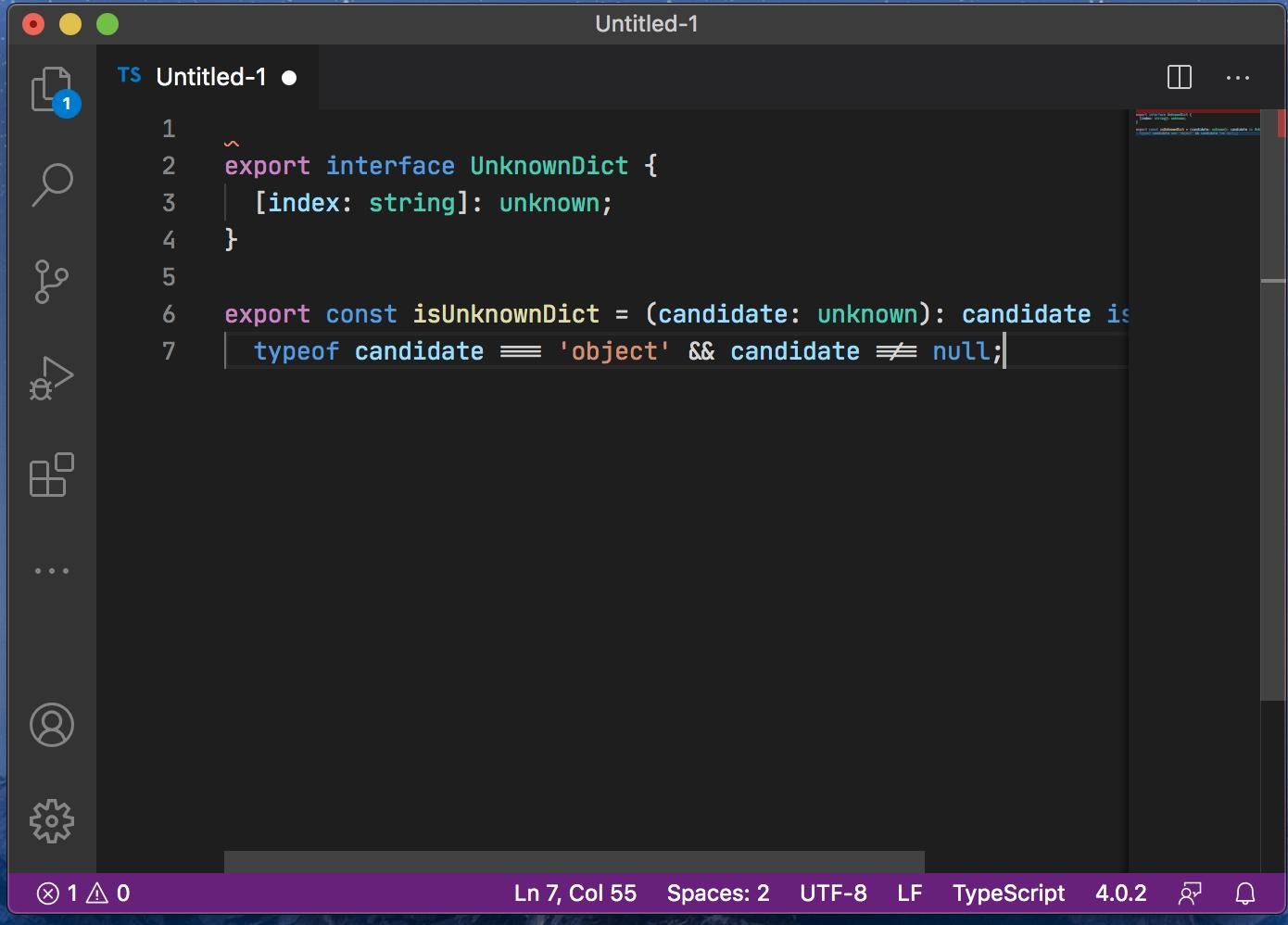Viewport: 1288px width, 925px height.
Task: Click the 'object' string literal
Action: 613,351
